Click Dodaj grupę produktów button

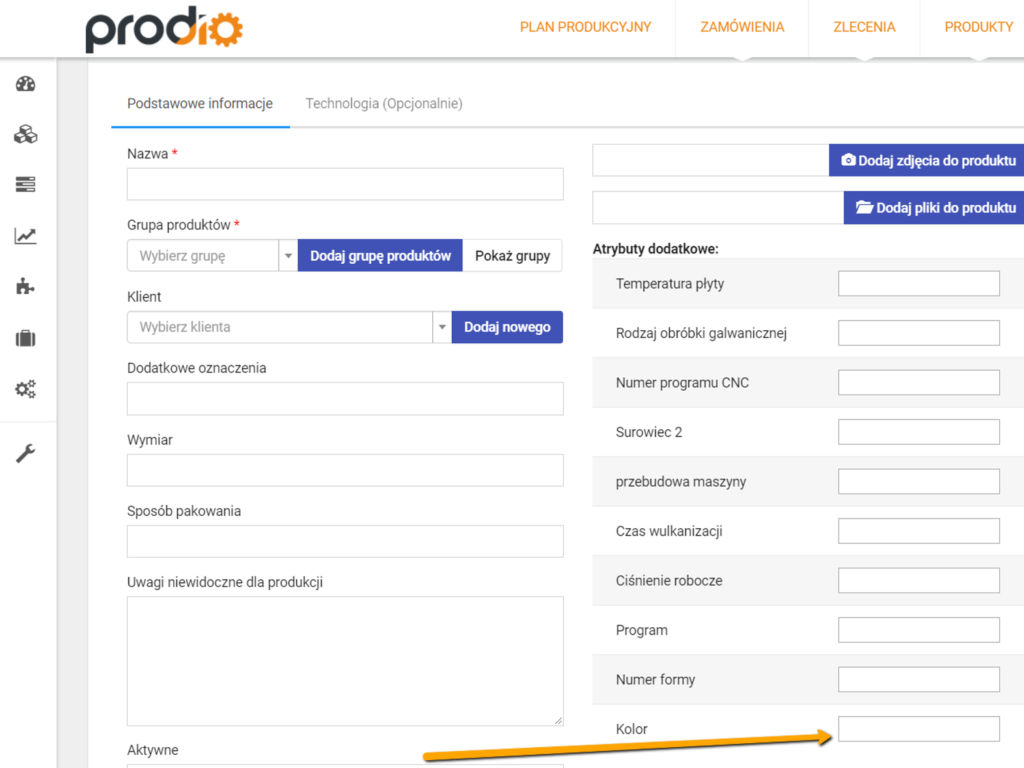[x=380, y=255]
